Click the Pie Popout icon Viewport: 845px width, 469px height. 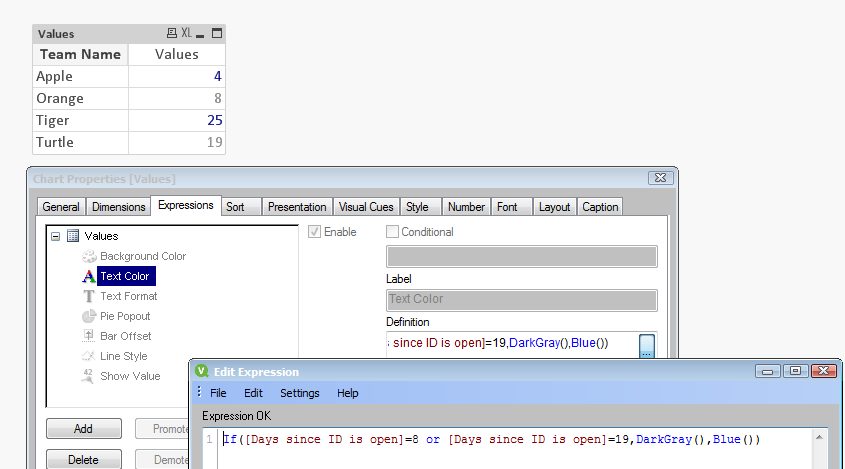click(89, 316)
